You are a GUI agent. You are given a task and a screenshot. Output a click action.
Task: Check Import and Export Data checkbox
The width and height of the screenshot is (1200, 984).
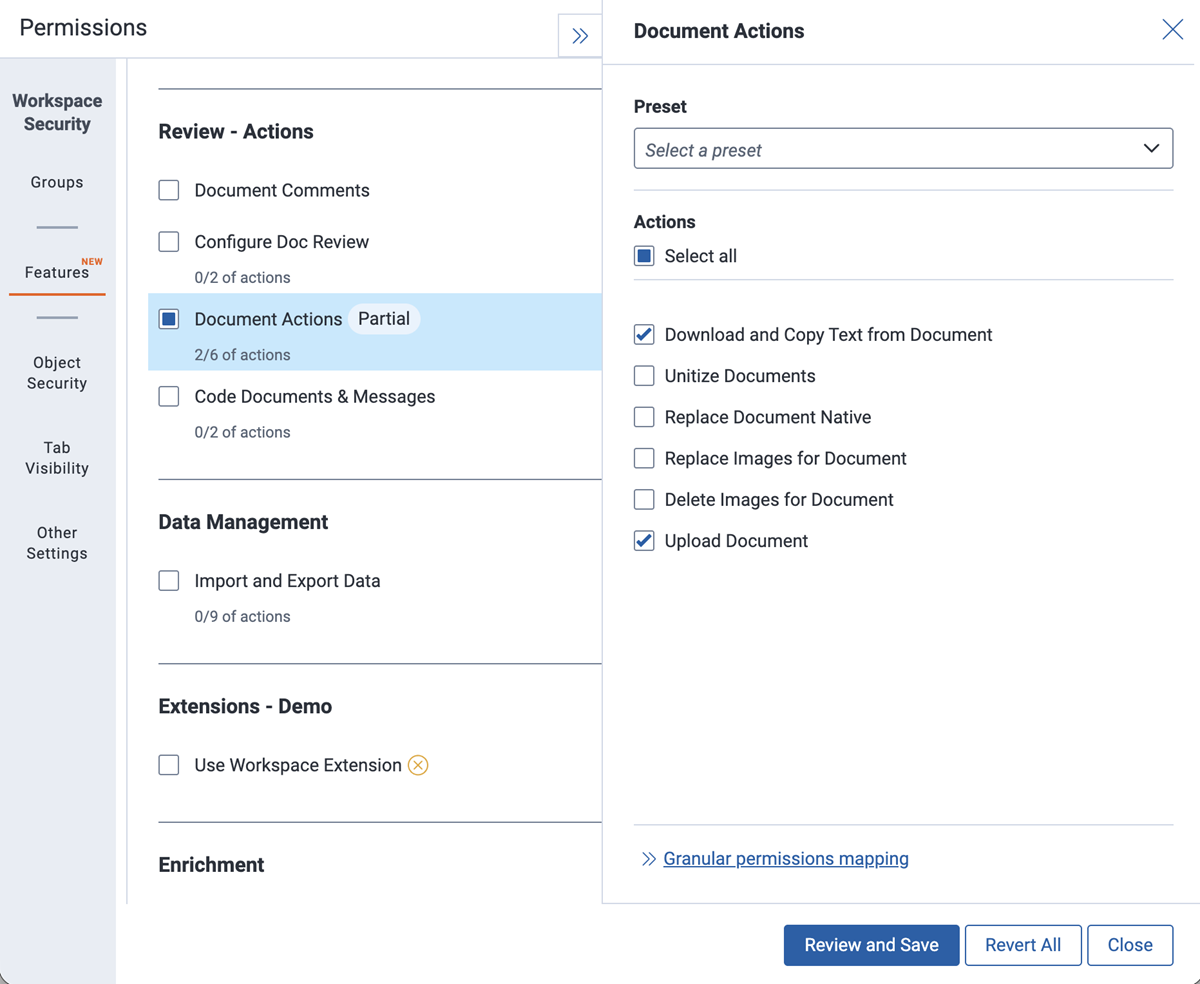tap(169, 581)
